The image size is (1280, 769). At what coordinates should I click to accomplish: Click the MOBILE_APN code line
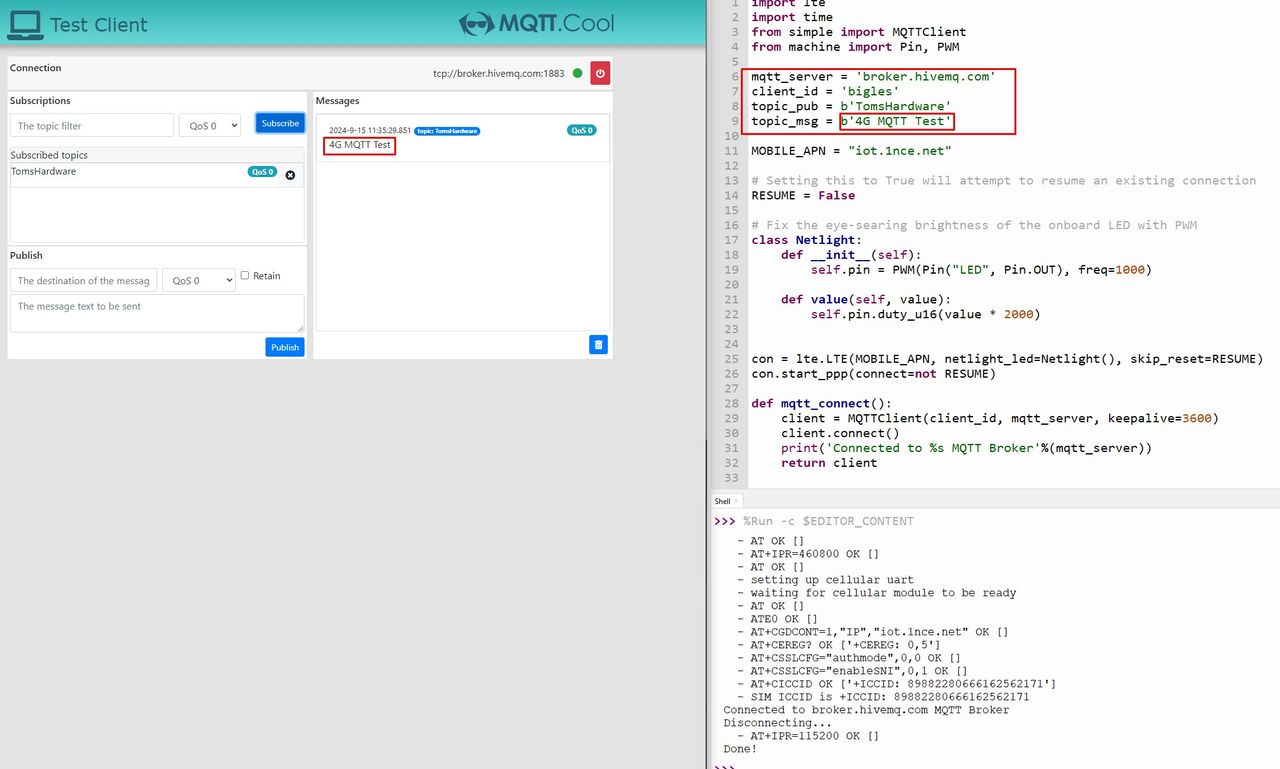(x=851, y=151)
